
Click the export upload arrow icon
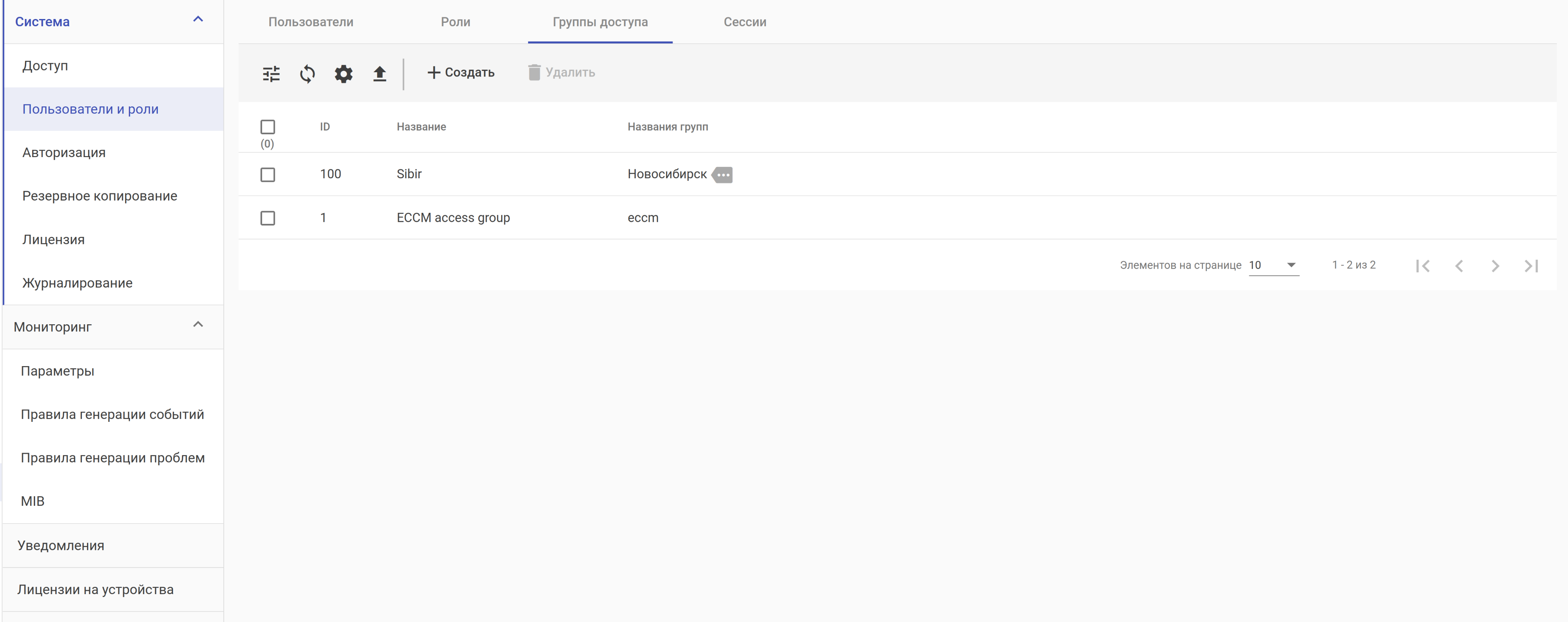point(379,73)
